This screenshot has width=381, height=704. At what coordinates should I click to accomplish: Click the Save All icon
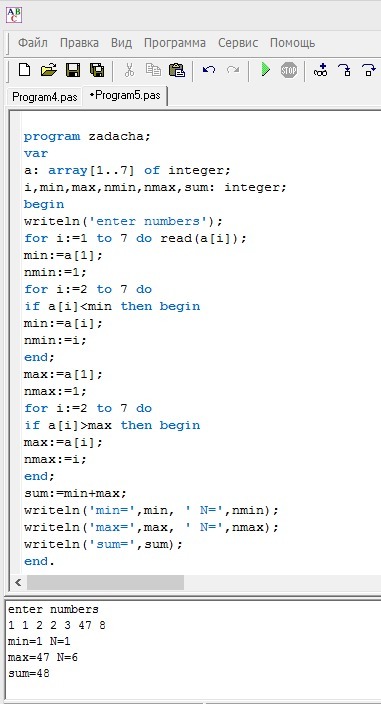97,70
